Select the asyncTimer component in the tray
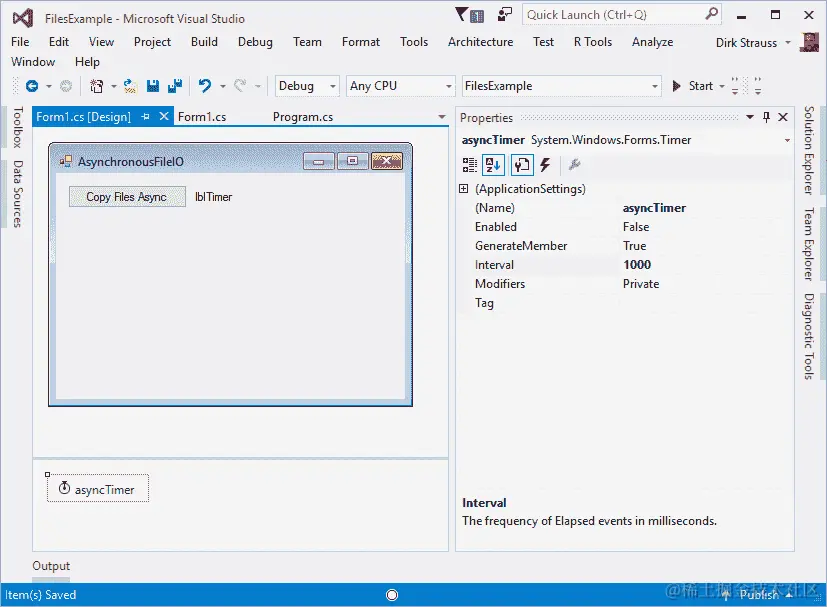Screen dimensions: 827x607 pos(98,489)
